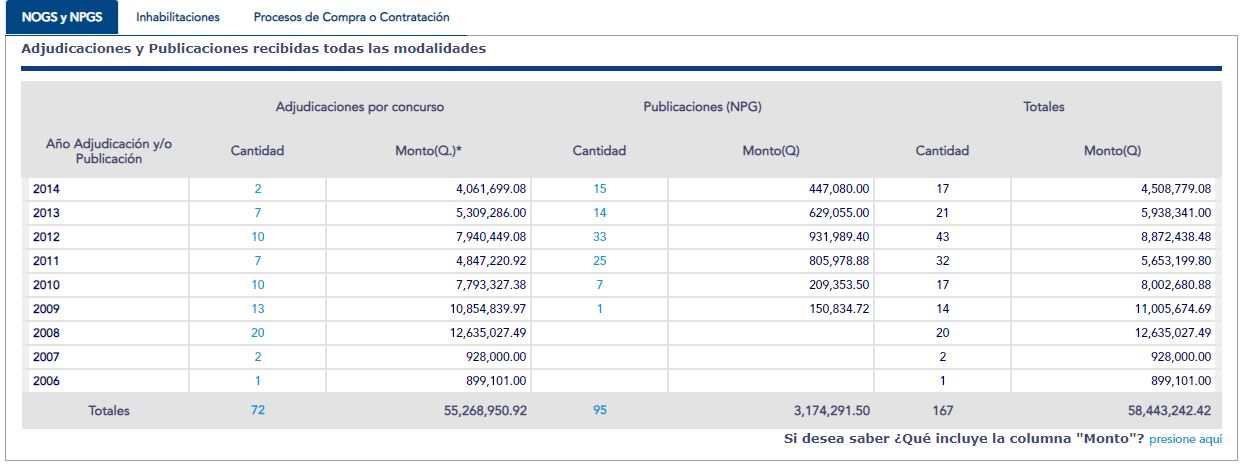Click the 2013 year row label
Viewport: 1241px width, 474px height.
click(46, 212)
